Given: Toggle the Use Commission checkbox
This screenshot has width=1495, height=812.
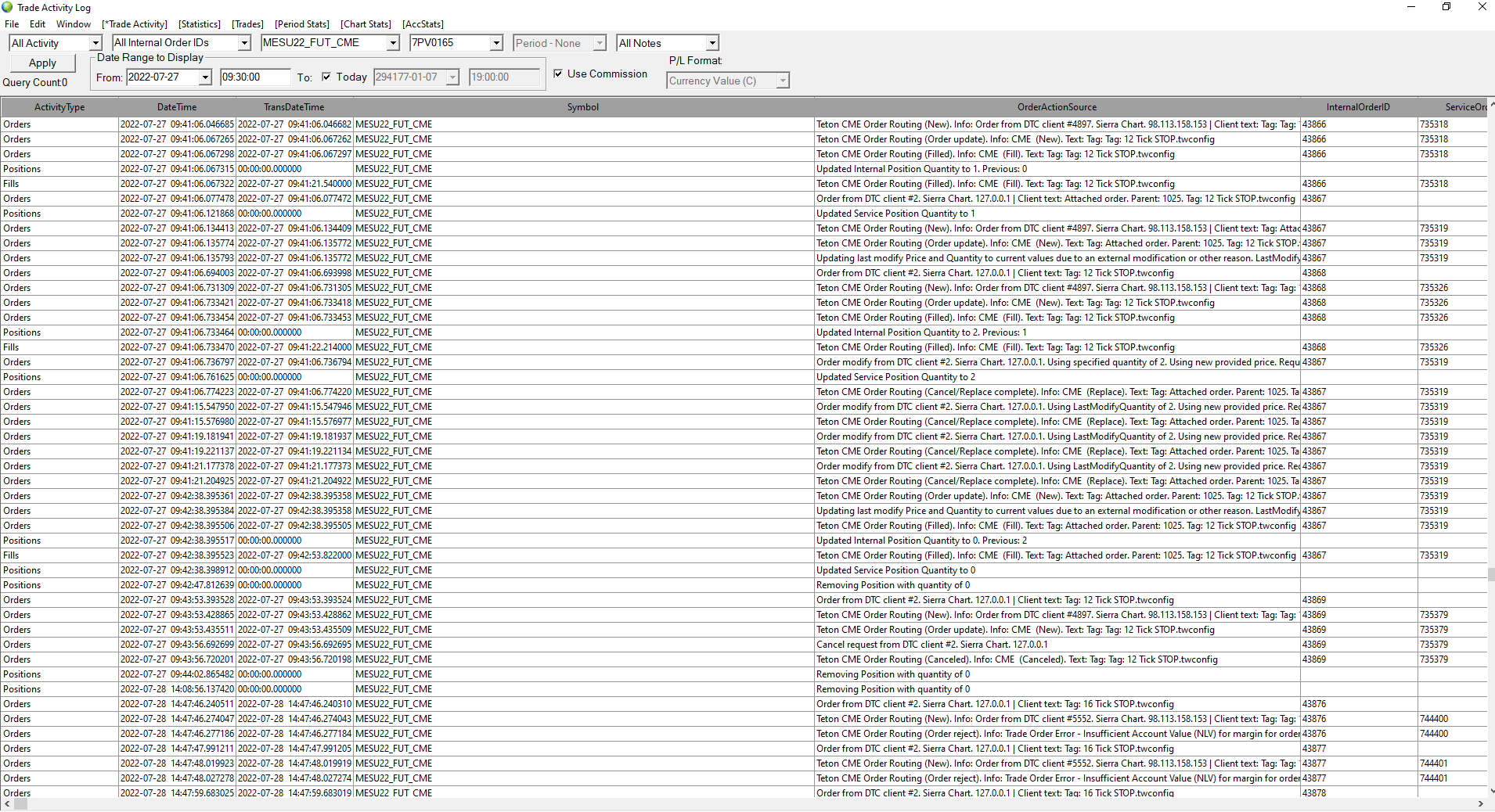Looking at the screenshot, I should pos(558,74).
